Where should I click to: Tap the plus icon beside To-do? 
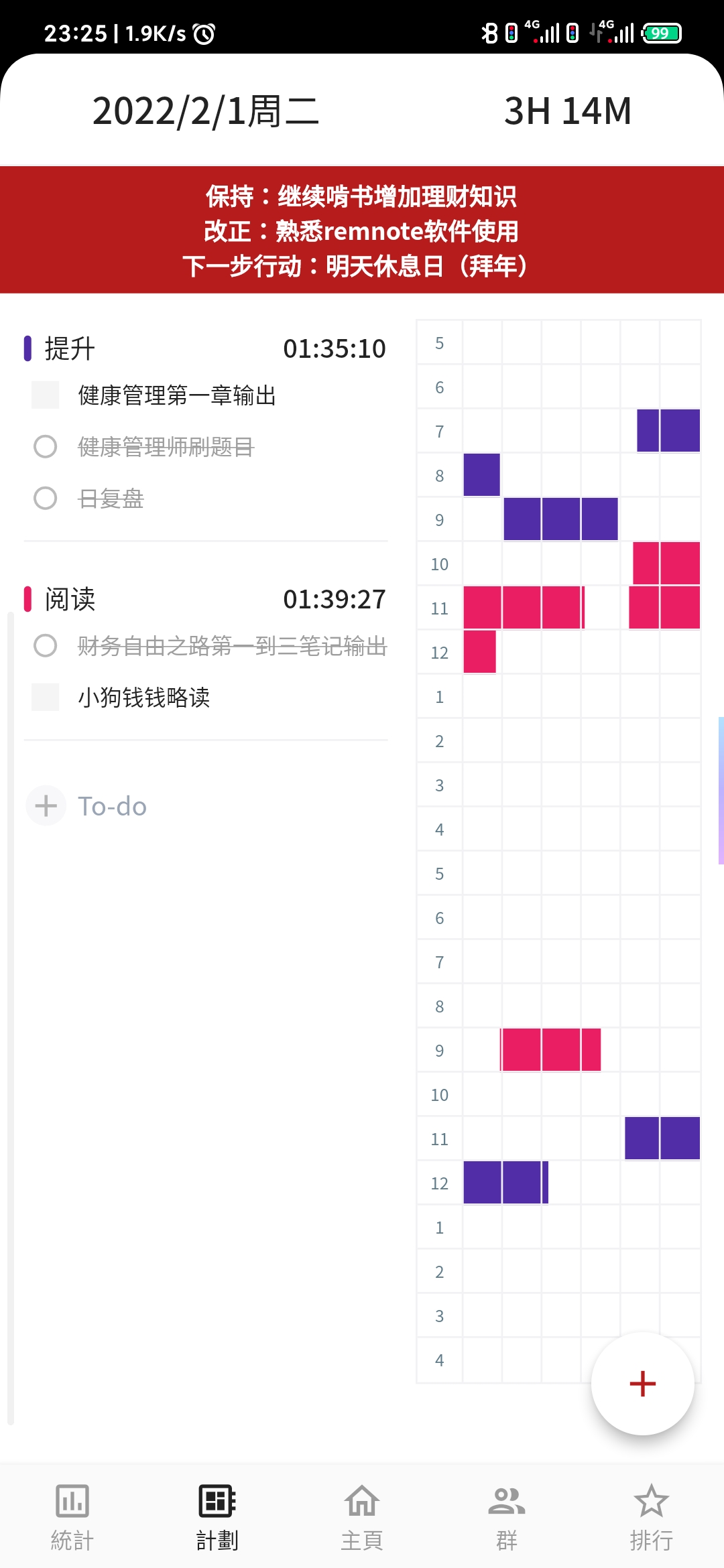click(x=46, y=805)
